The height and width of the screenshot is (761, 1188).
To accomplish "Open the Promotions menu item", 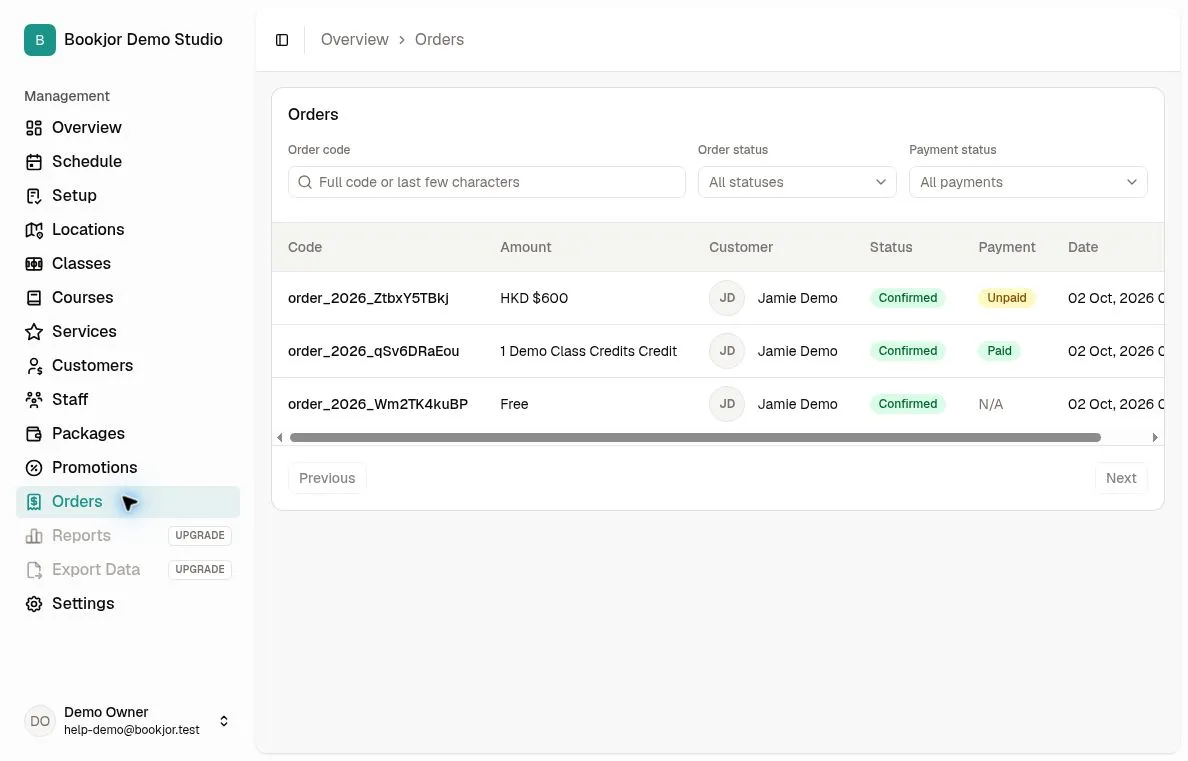I will click(127, 468).
